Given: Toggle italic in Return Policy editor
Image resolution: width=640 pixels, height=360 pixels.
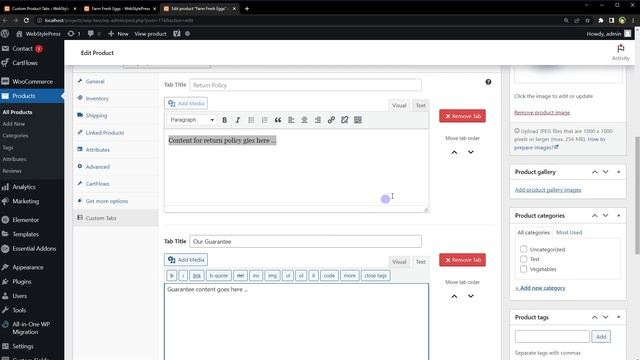Looking at the screenshot, I should pyautogui.click(x=238, y=120).
